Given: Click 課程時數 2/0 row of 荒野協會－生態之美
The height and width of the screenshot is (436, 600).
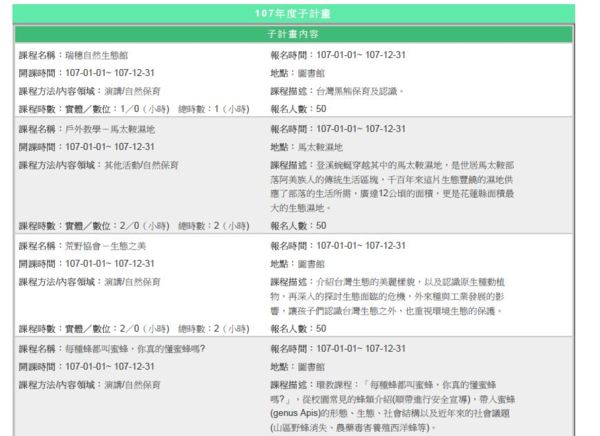Looking at the screenshot, I should [133, 328].
